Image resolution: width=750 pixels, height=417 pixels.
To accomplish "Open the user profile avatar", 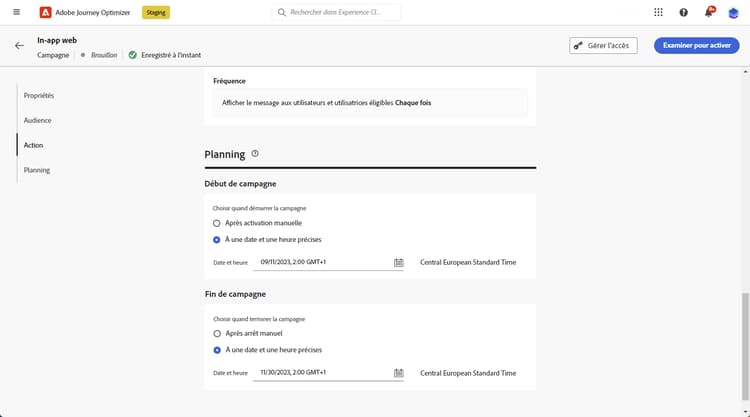I will [734, 12].
